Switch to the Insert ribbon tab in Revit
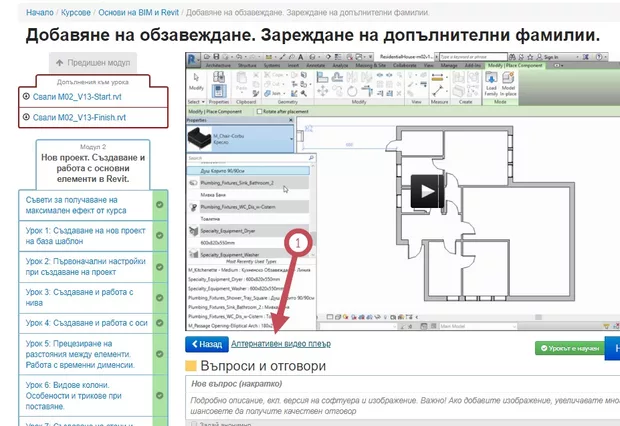Screen dimensions: 620x426 click(x=293, y=65)
